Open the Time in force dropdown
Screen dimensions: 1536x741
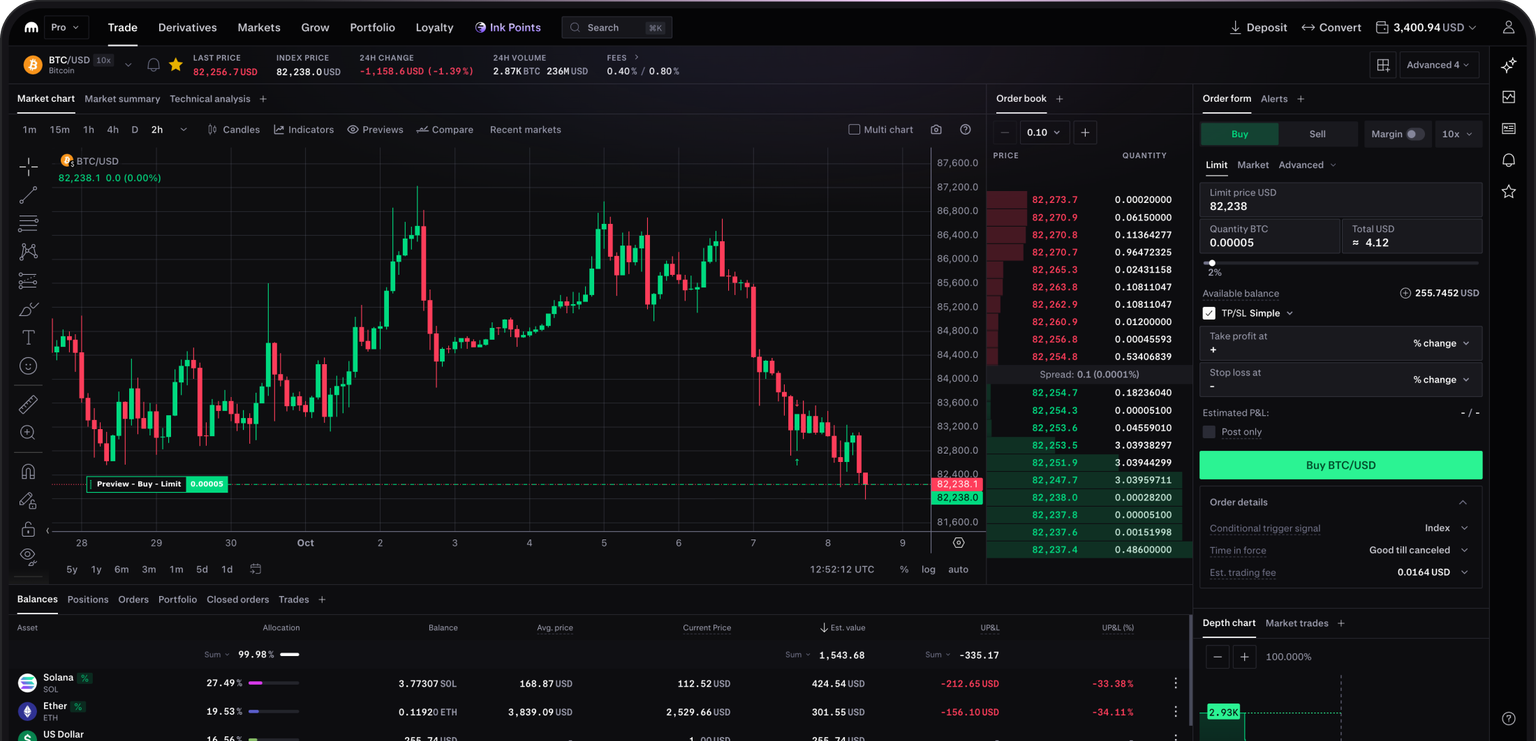tap(1418, 550)
